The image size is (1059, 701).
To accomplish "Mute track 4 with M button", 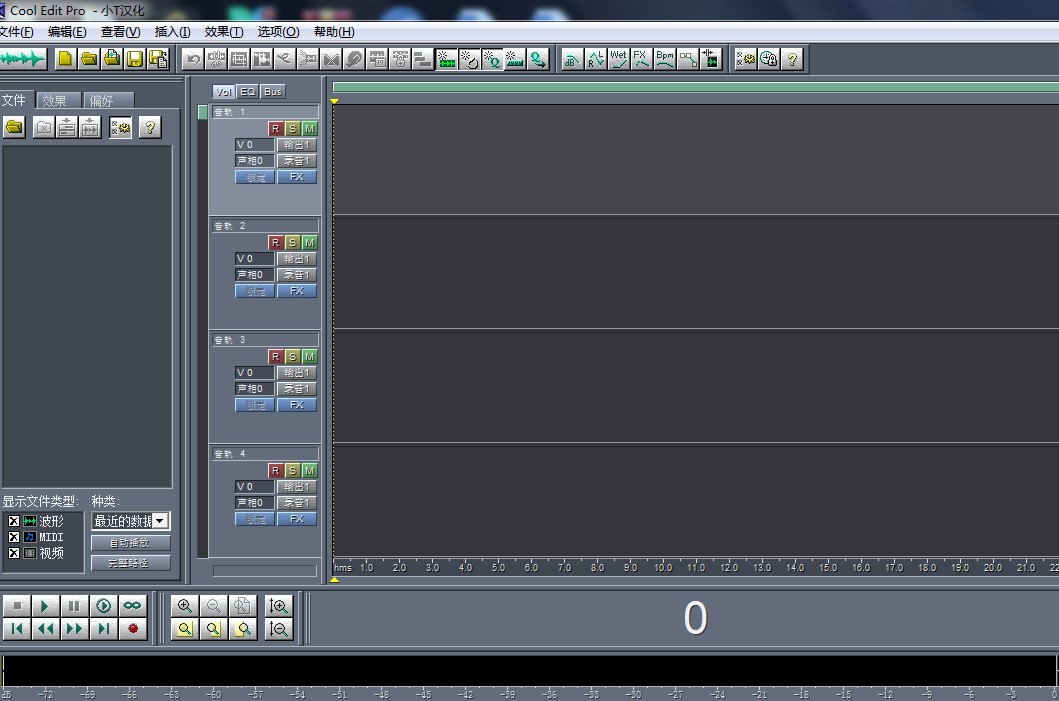I will click(x=309, y=471).
